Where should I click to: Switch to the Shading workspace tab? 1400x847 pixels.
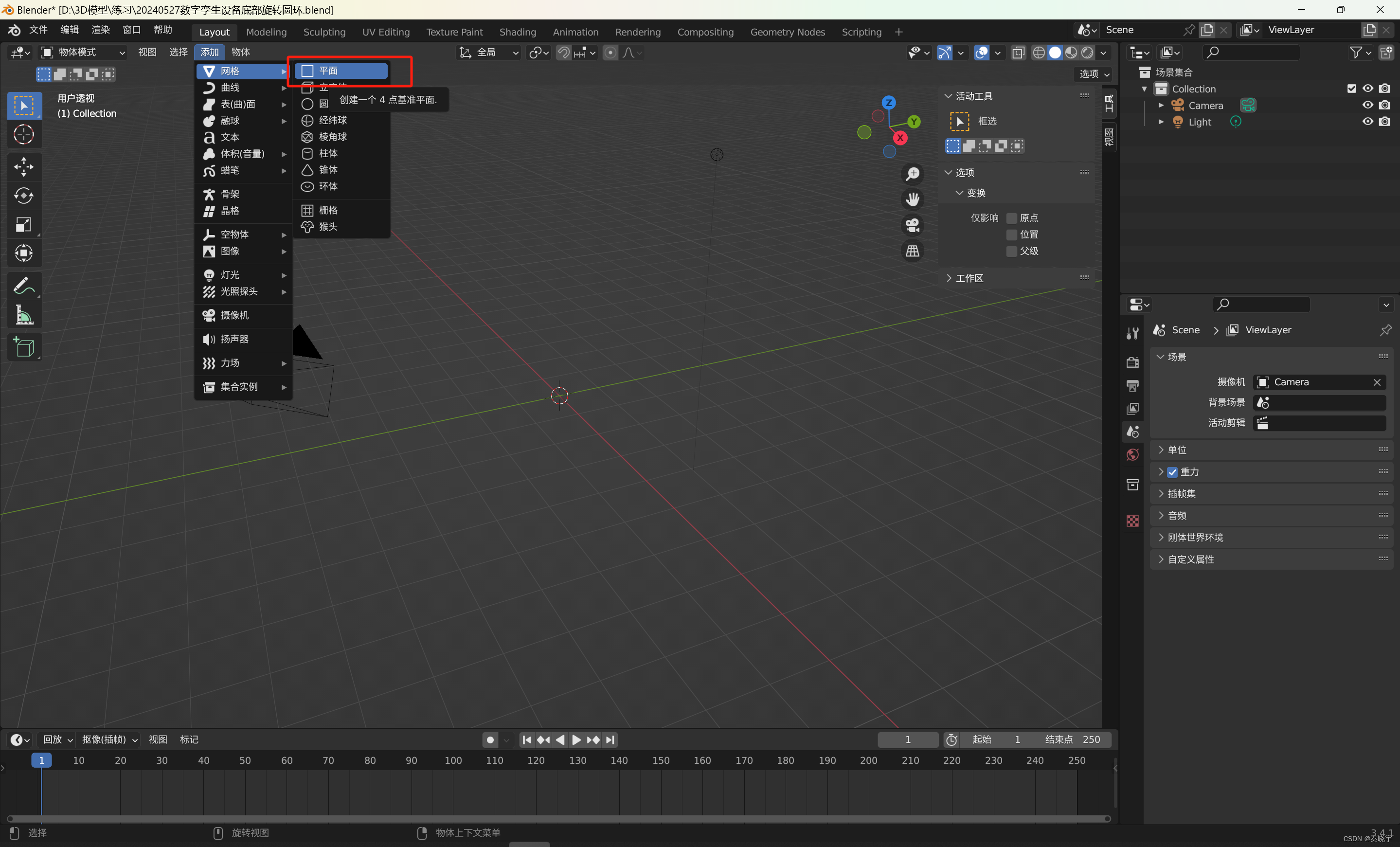click(x=517, y=32)
